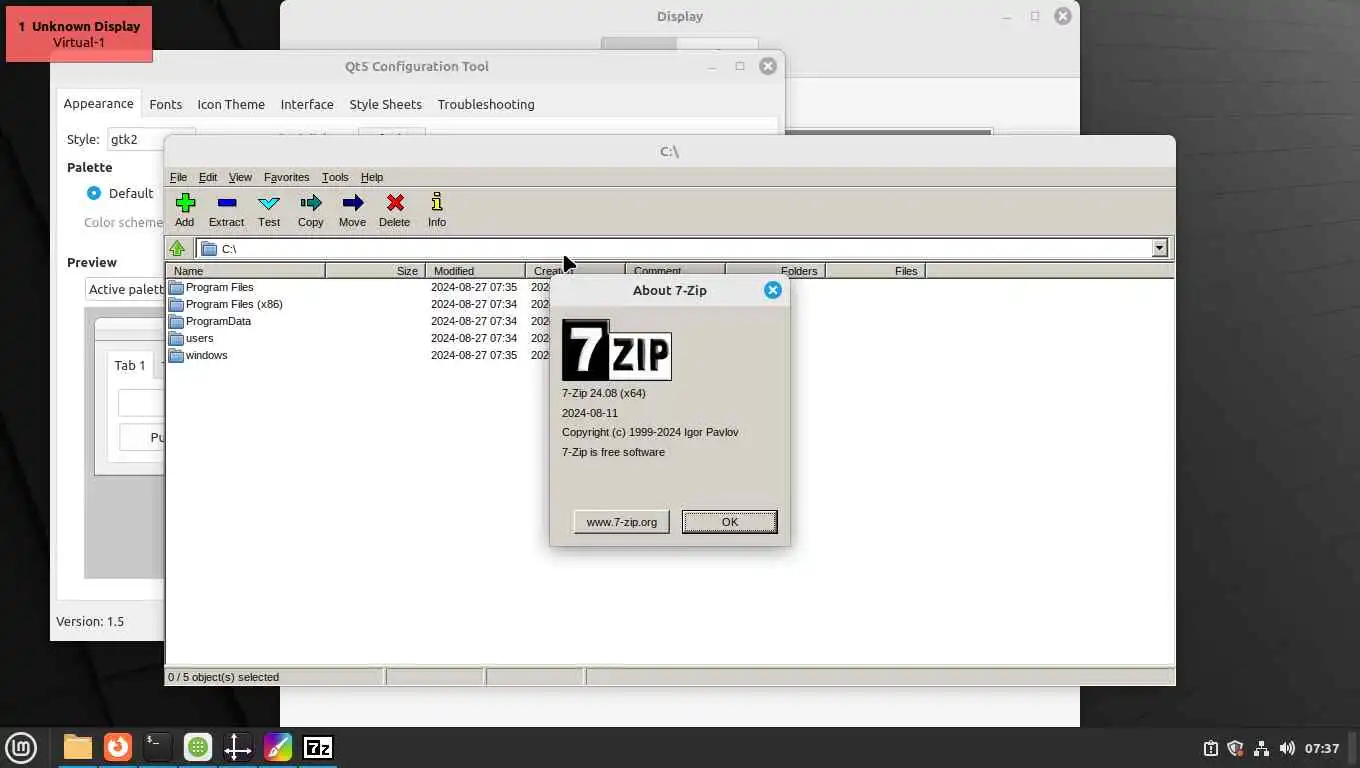Sort by the Size column header

pyautogui.click(x=376, y=271)
